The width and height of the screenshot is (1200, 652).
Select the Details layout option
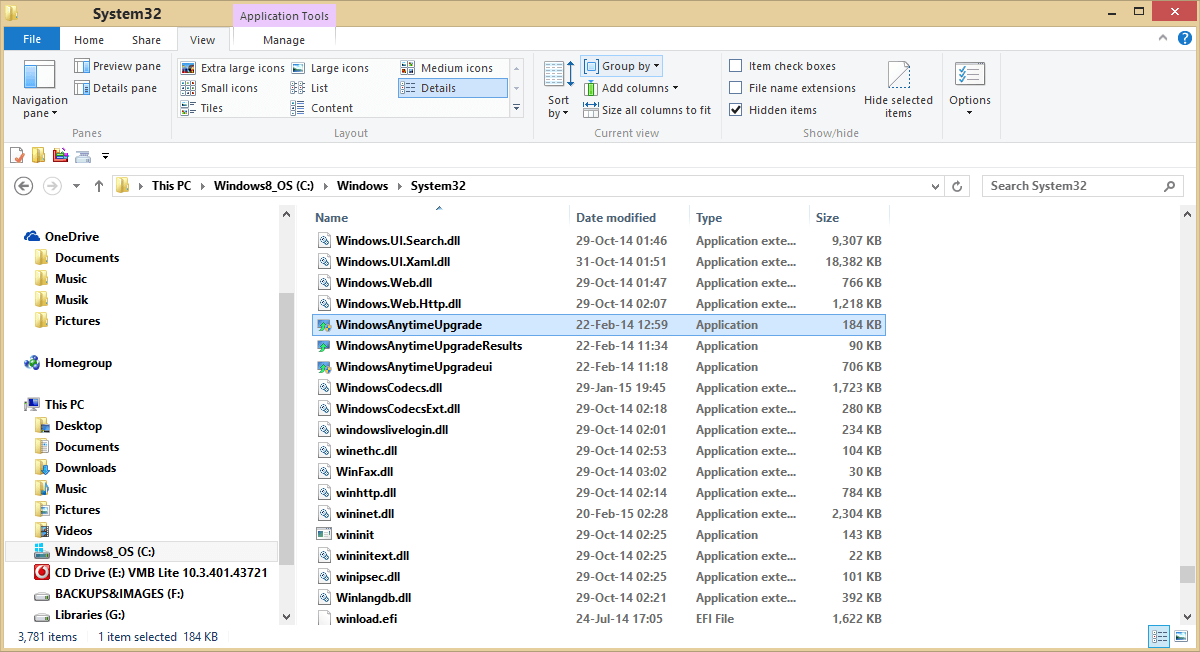[x=452, y=88]
